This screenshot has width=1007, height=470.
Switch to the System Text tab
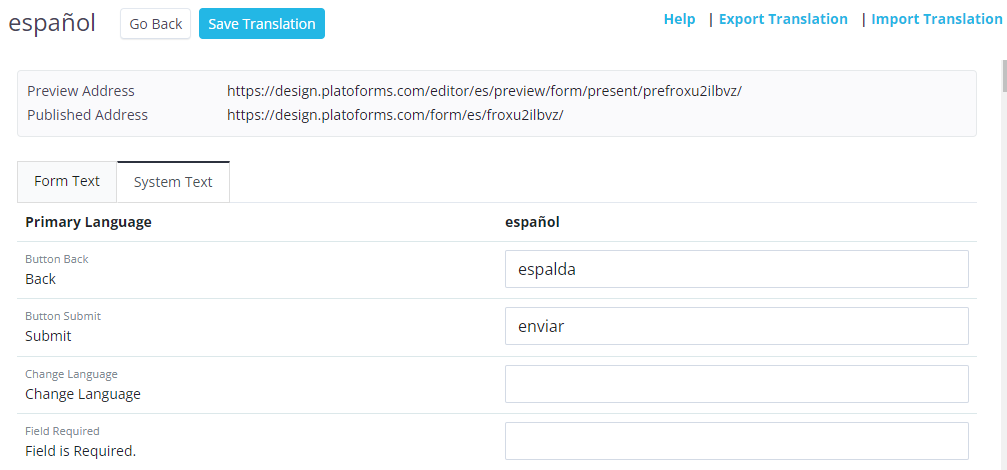tap(173, 182)
